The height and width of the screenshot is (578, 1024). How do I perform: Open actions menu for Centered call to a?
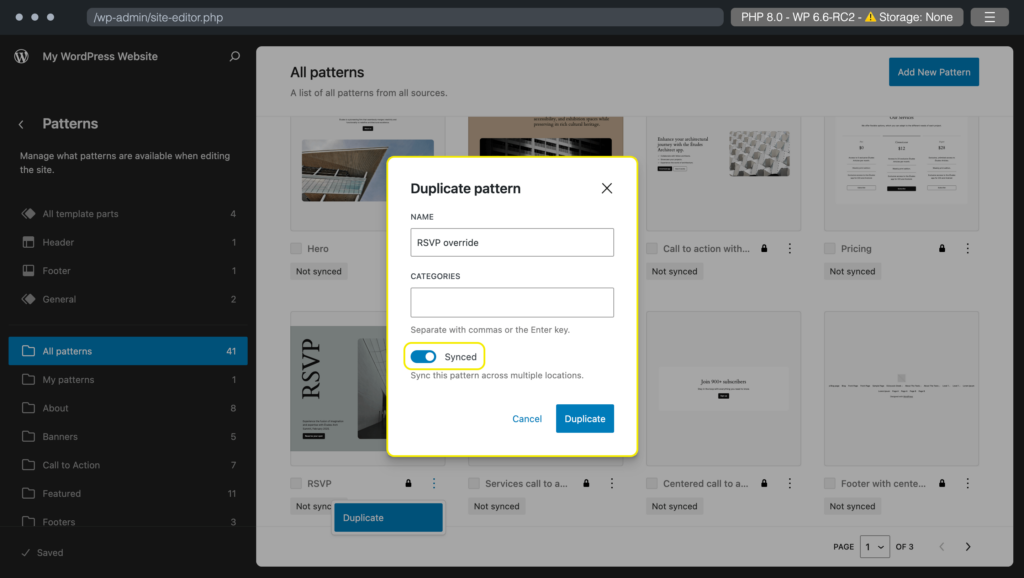coord(790,483)
